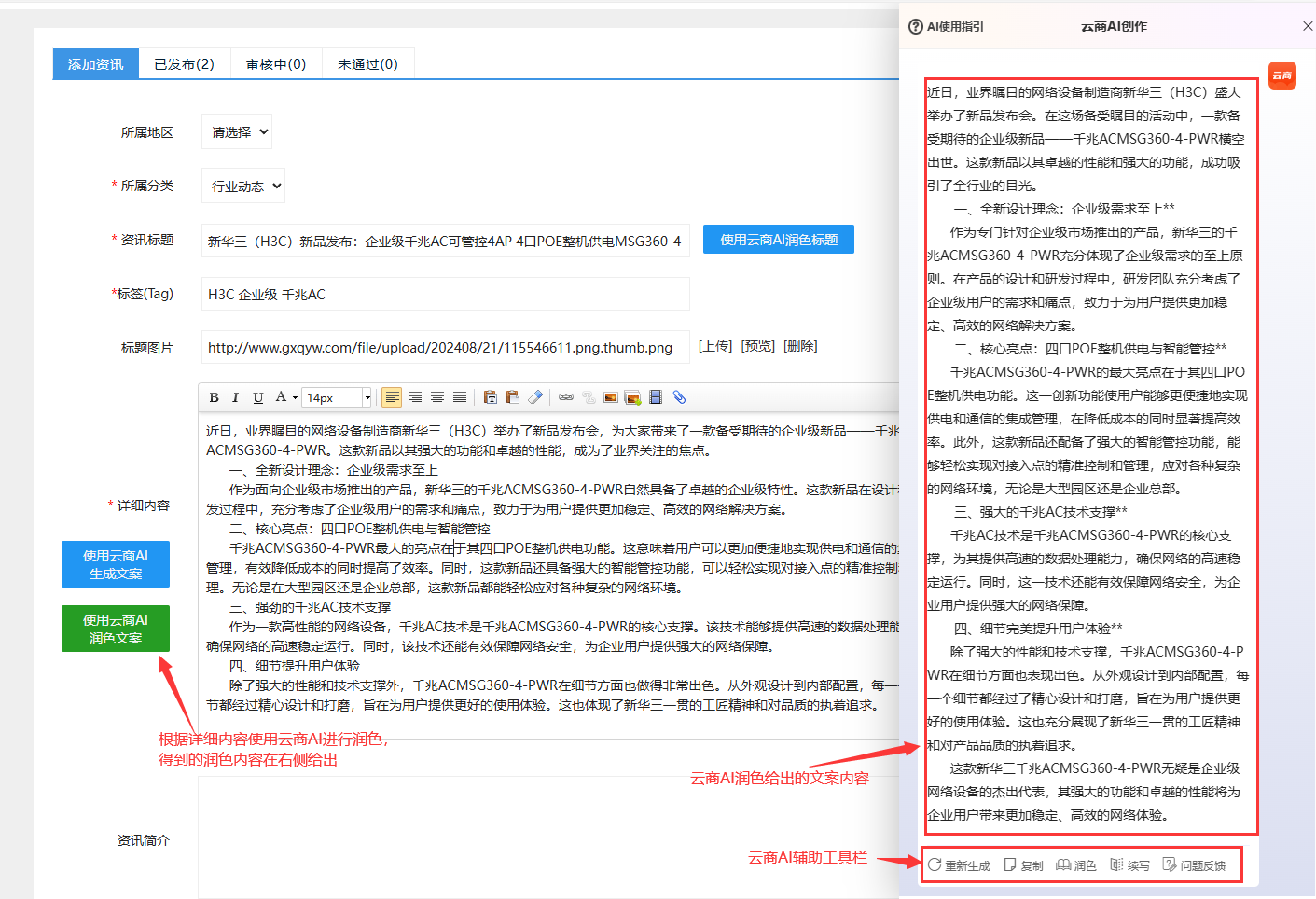Click the heading 三、强劲的千兆AC技术支撑 in the editor
The height and width of the screenshot is (899, 1316).
click(311, 607)
